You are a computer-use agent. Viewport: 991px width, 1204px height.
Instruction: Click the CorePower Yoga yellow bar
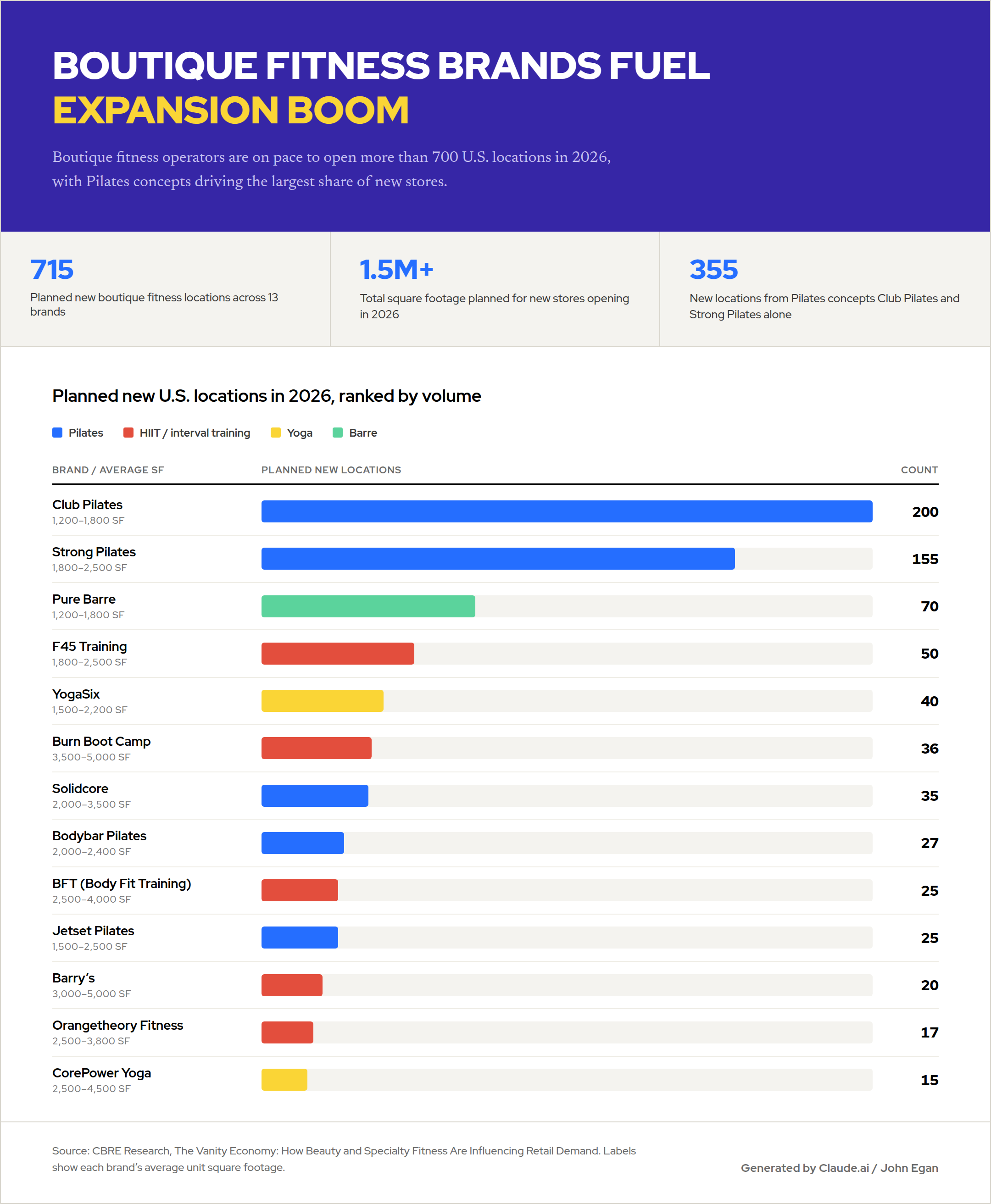pyautogui.click(x=284, y=1080)
